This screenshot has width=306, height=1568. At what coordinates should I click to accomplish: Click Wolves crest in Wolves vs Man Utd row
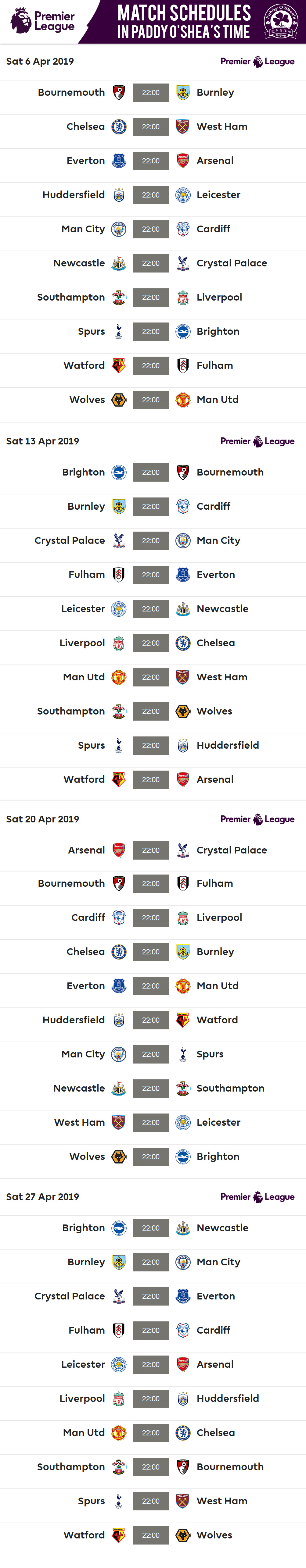119,400
